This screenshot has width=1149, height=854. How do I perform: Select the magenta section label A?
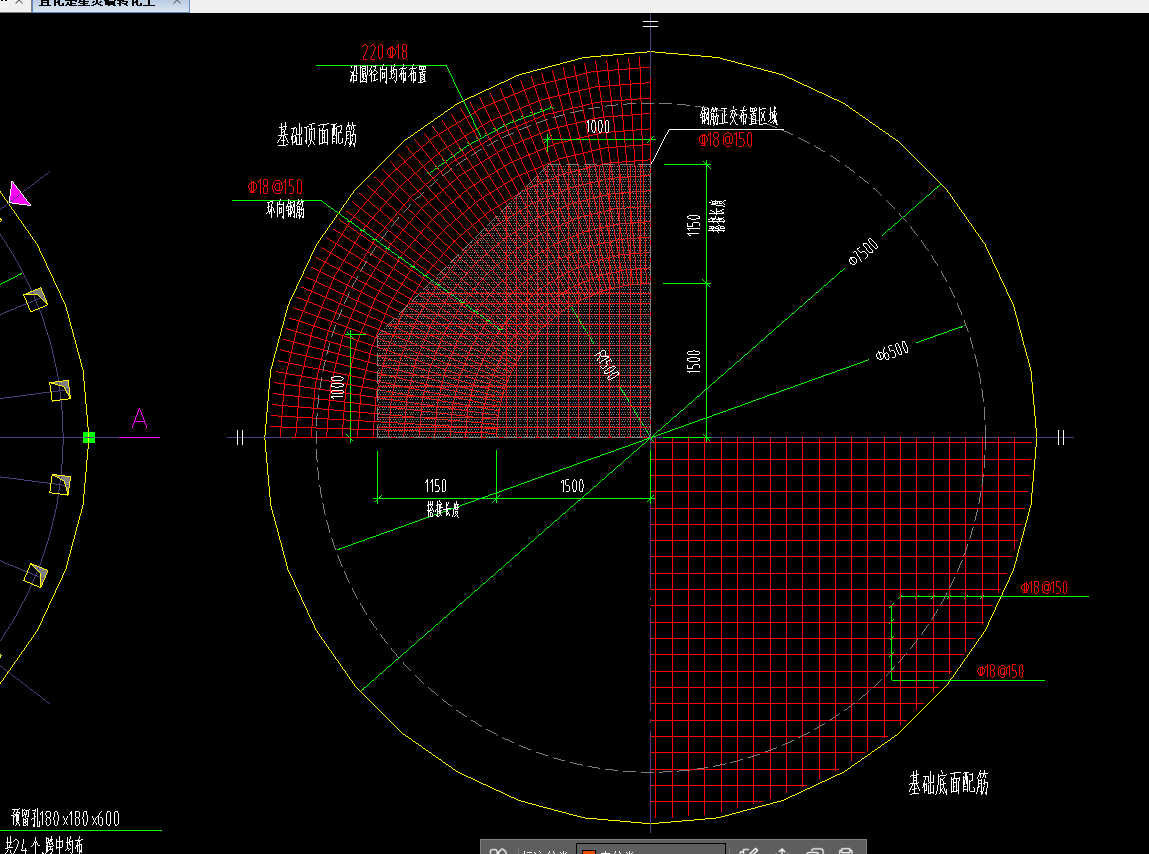139,419
